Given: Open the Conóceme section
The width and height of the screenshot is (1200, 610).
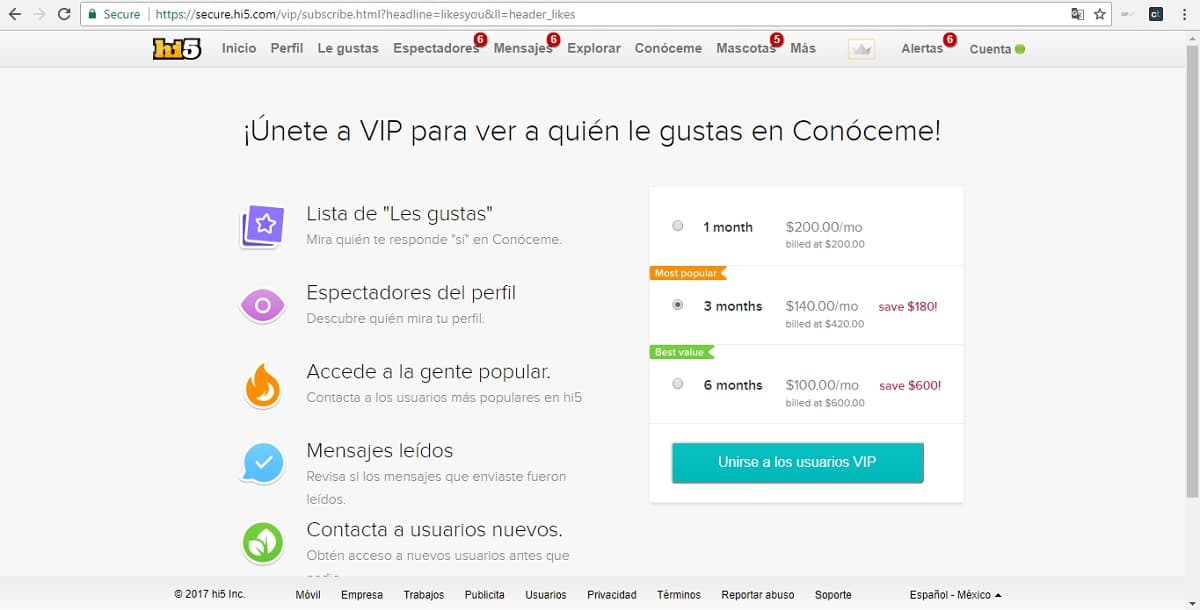Looking at the screenshot, I should (668, 48).
